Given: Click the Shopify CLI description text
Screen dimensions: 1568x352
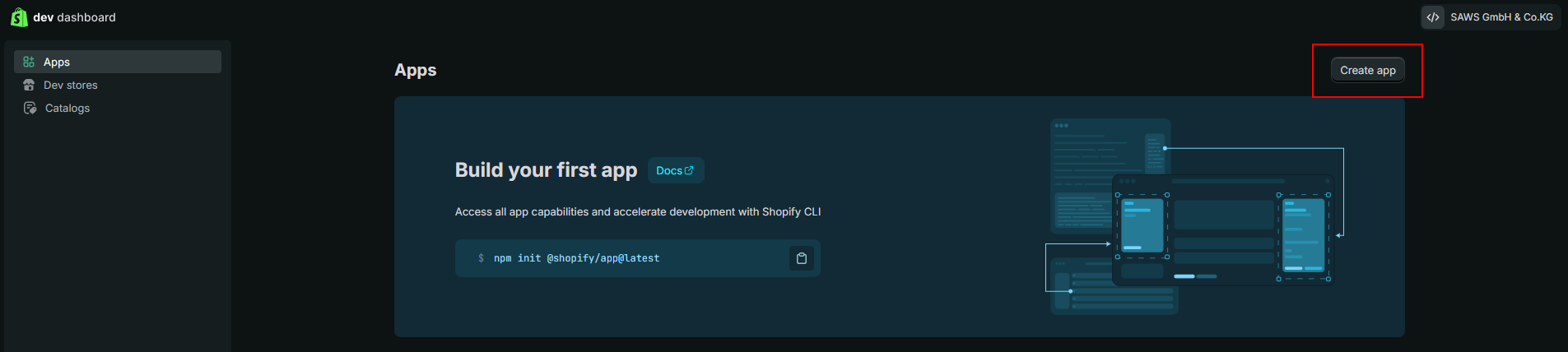Looking at the screenshot, I should [638, 211].
